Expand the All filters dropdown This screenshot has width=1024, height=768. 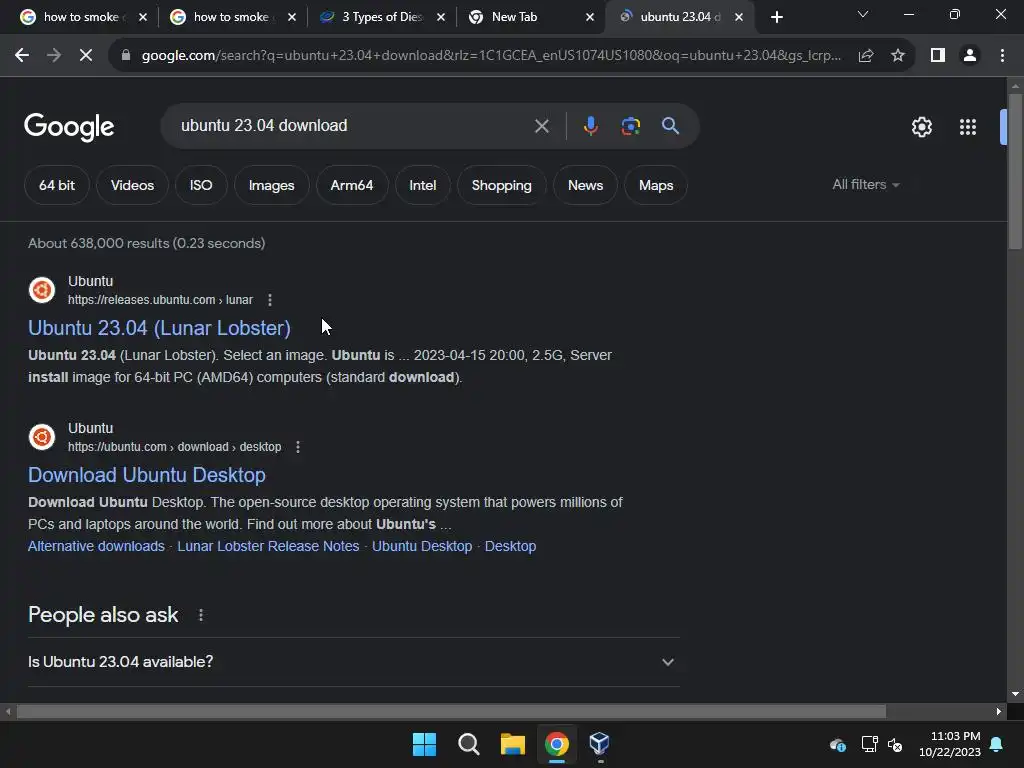(865, 185)
